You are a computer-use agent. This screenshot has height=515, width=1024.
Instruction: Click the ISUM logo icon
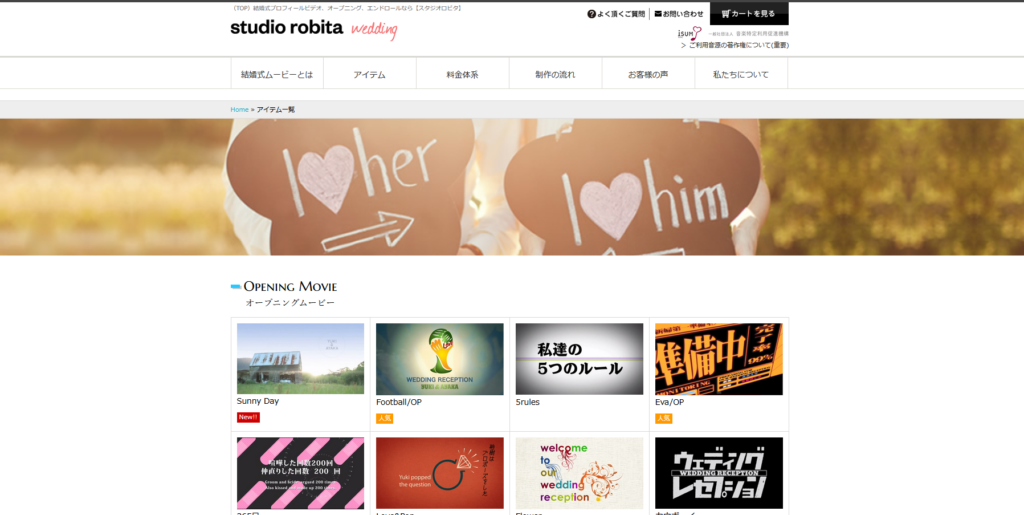click(x=690, y=34)
